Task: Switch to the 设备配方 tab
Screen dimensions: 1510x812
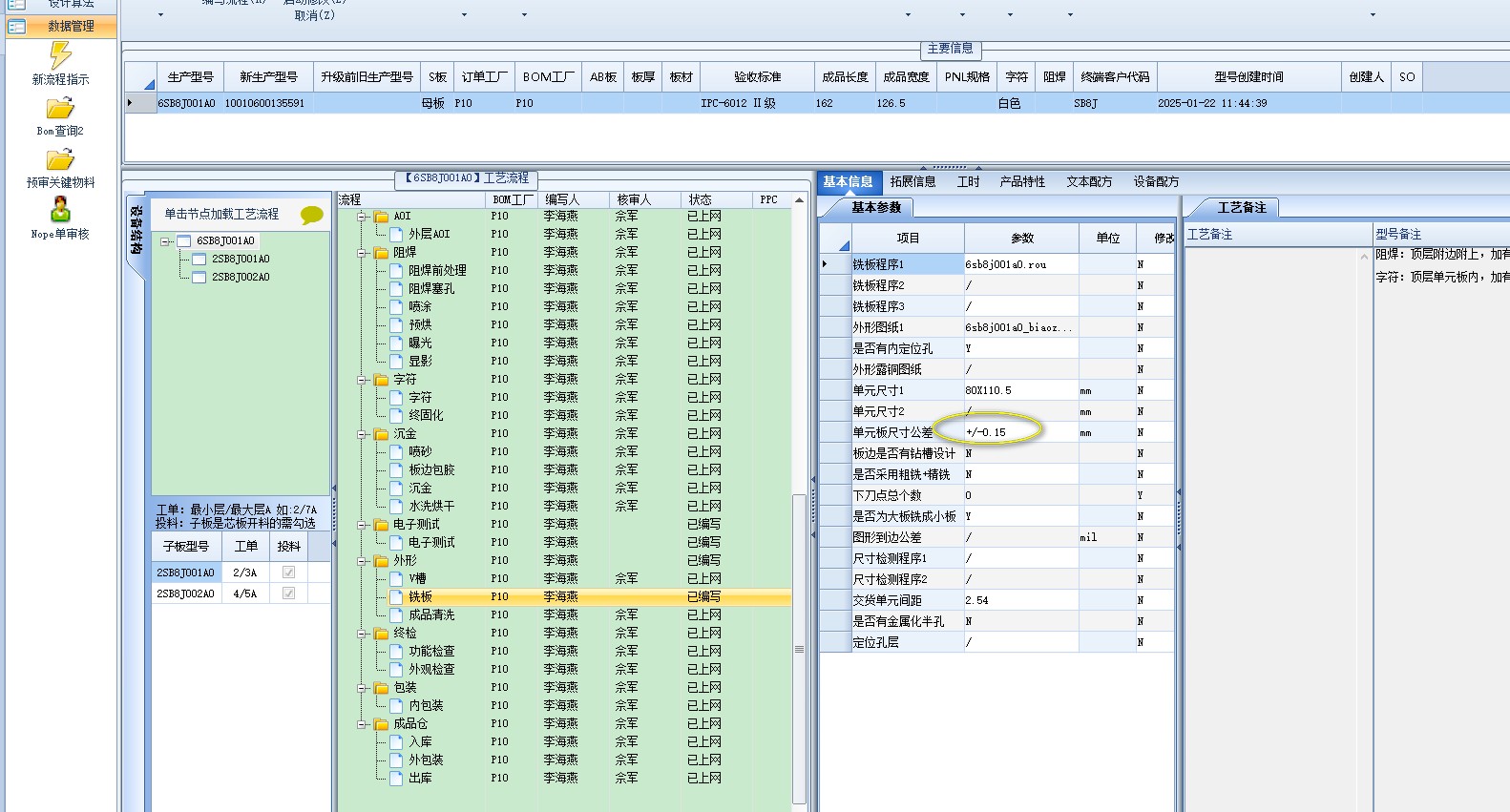Action: [x=1156, y=181]
